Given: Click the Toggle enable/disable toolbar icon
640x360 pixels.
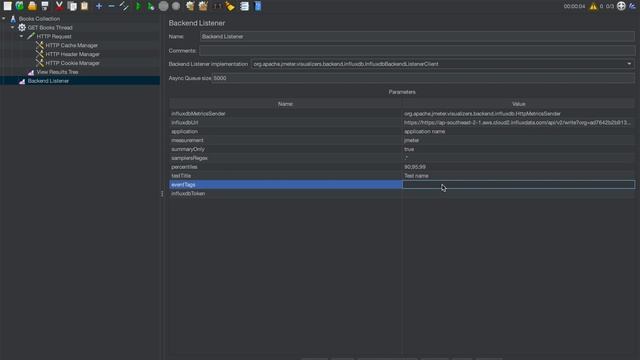Looking at the screenshot, I should [124, 6].
